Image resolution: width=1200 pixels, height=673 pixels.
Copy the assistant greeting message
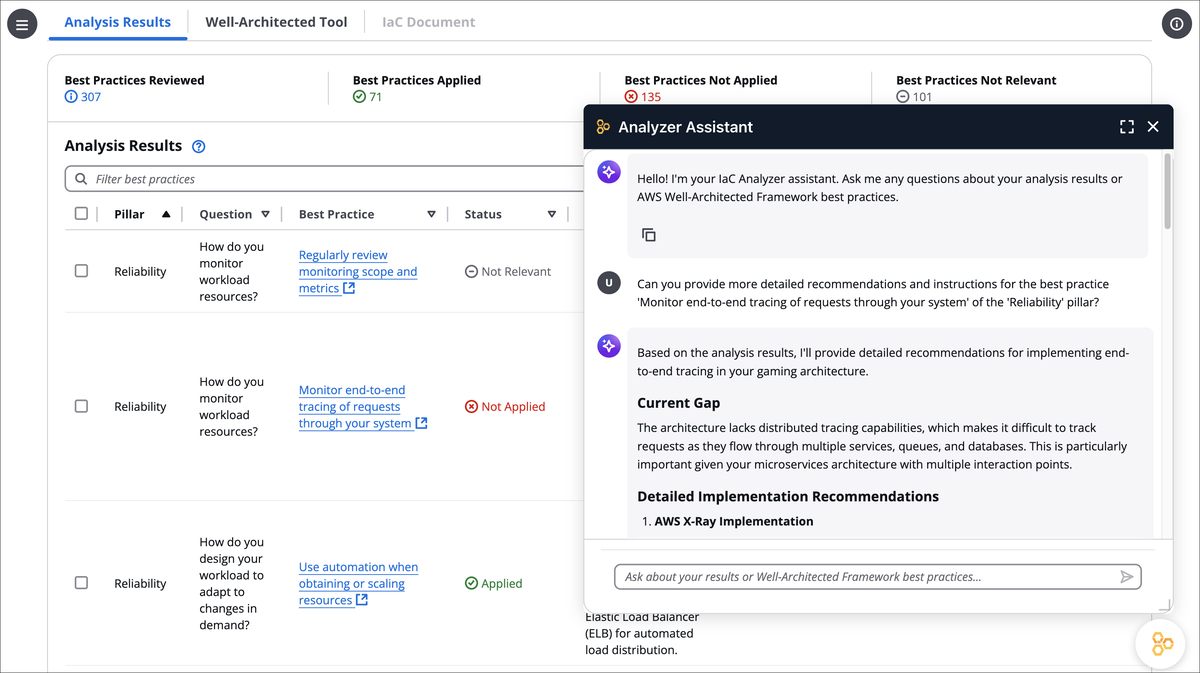648,235
